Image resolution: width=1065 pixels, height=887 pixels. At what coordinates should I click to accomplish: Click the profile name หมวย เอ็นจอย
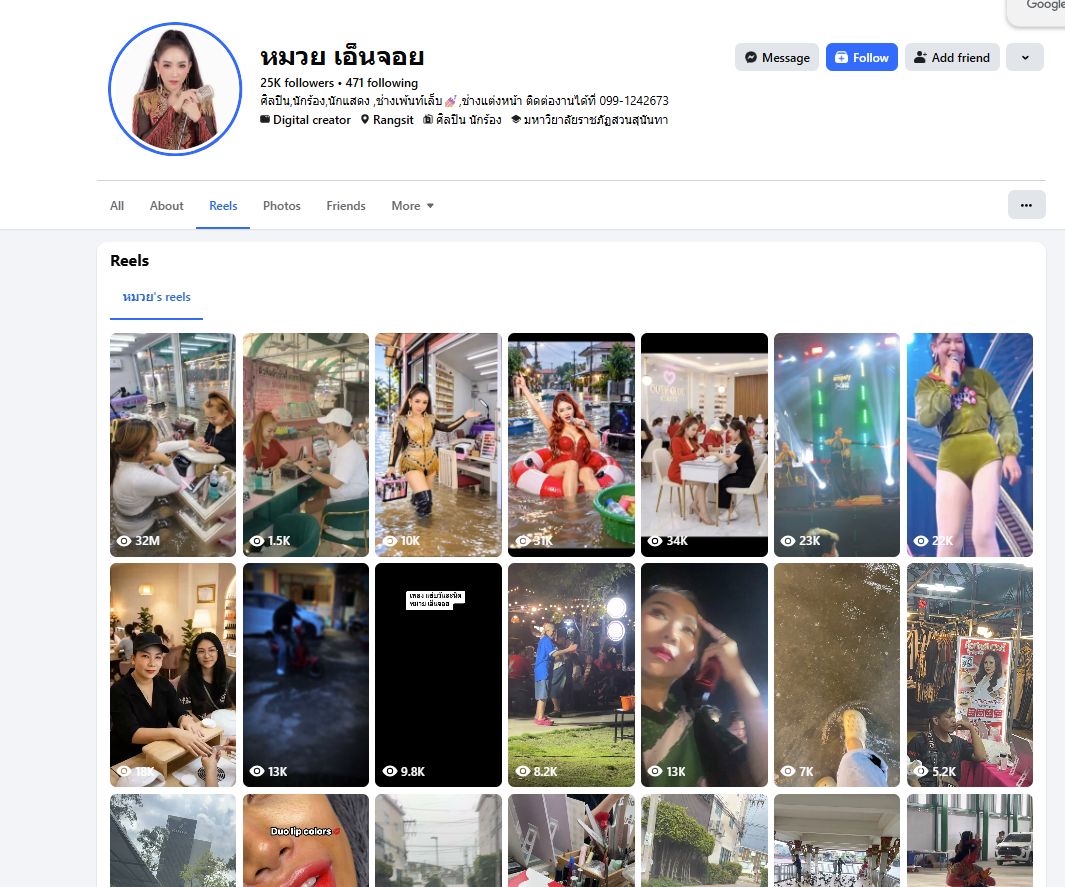click(342, 57)
